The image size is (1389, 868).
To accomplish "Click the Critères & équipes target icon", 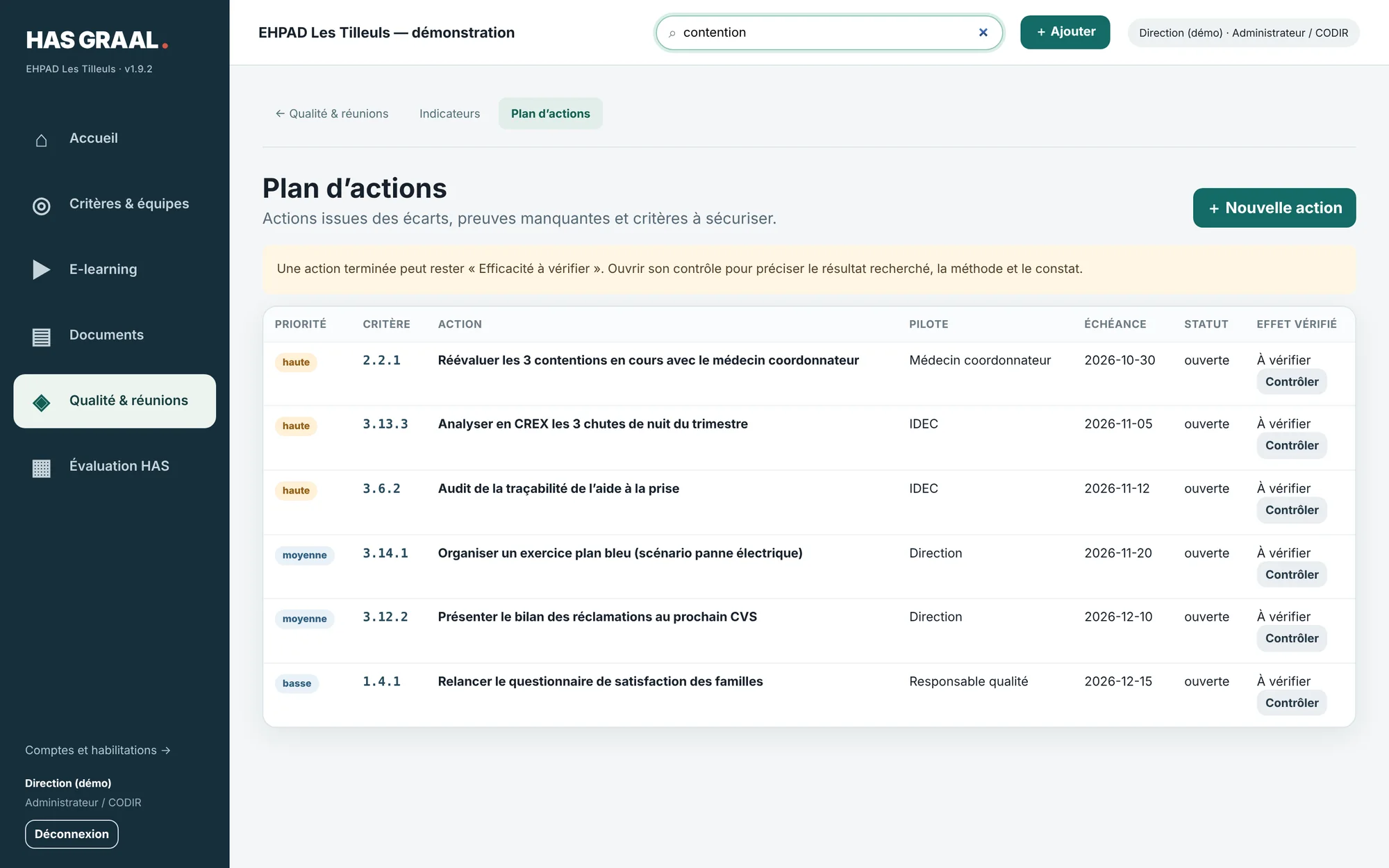I will coord(42,206).
